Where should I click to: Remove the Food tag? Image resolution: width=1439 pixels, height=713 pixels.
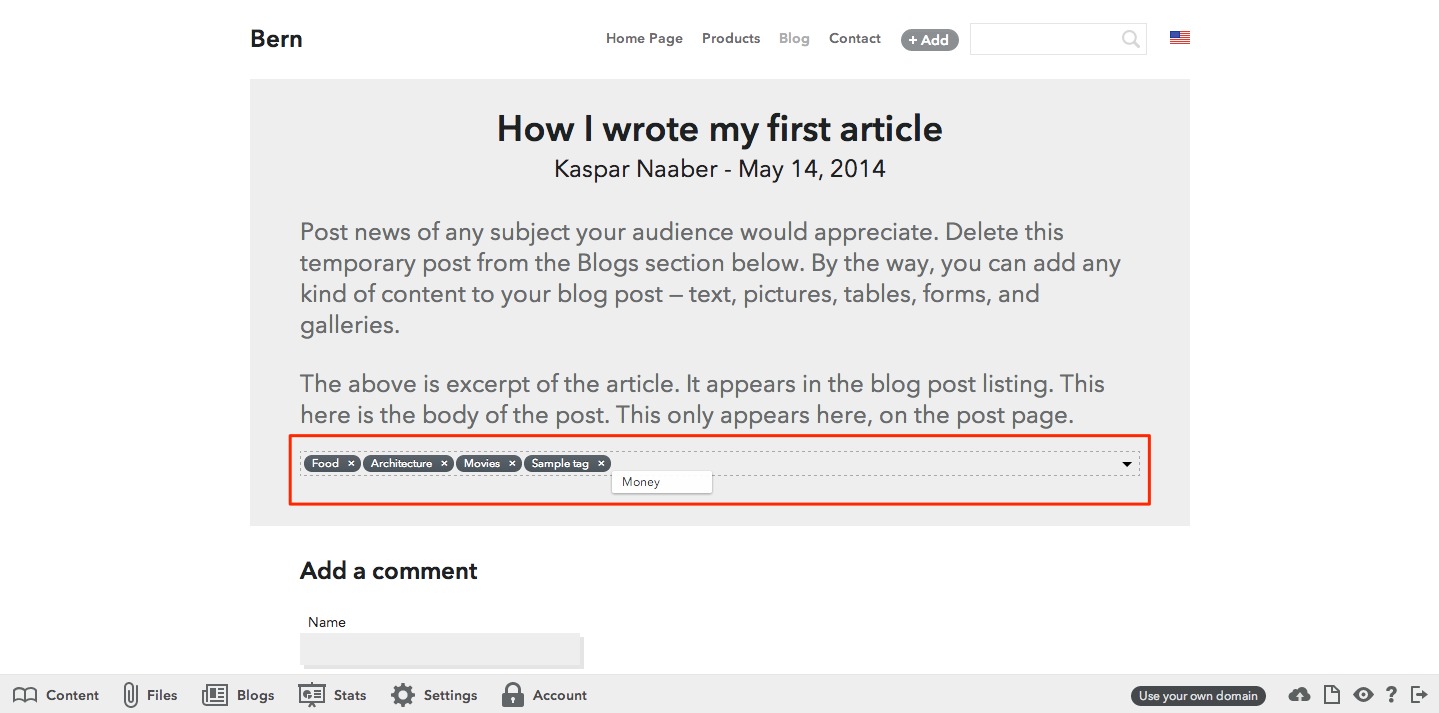[351, 463]
